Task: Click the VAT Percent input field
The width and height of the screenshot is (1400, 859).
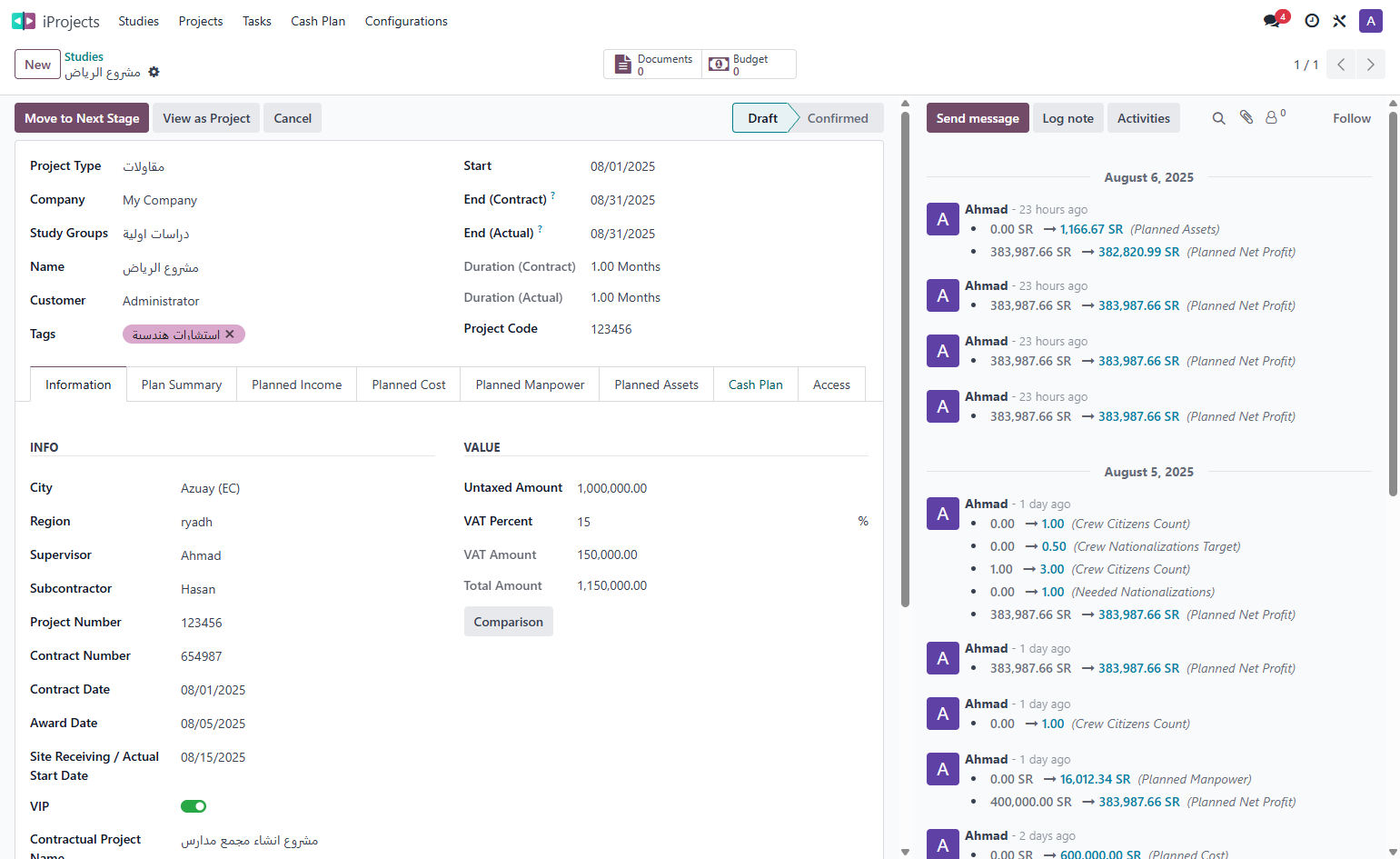Action: 714,522
